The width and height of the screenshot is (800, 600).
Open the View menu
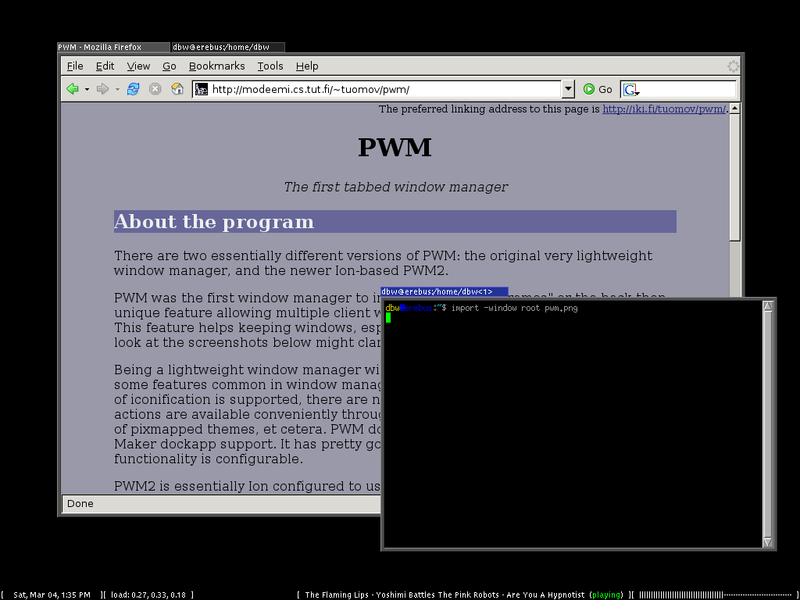(x=138, y=66)
